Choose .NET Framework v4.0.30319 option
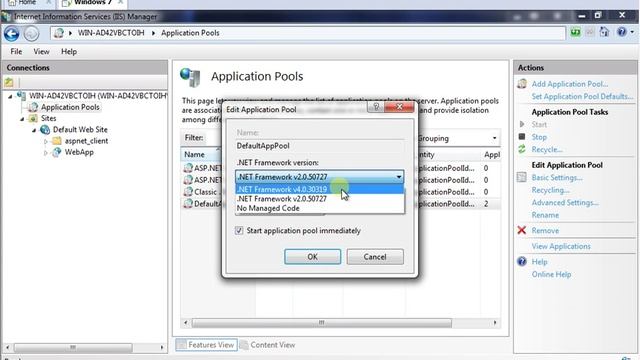Screen dimensions: 640x360 coord(320,189)
